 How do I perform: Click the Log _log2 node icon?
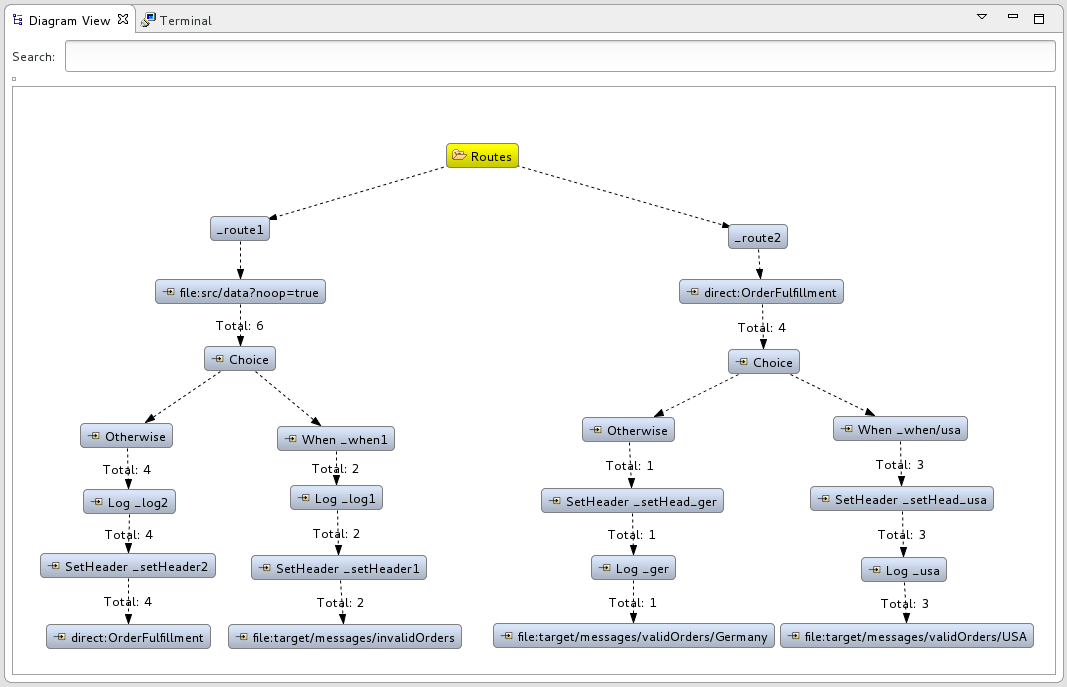[96, 502]
